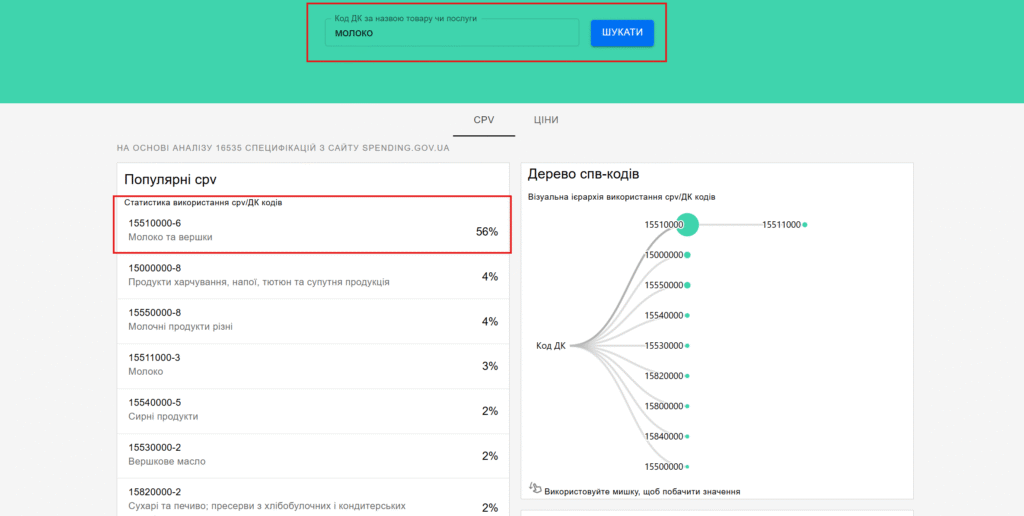Screen dimensions: 1024x516
Task: Select the 15550000 tree node dot
Action: coord(687,285)
